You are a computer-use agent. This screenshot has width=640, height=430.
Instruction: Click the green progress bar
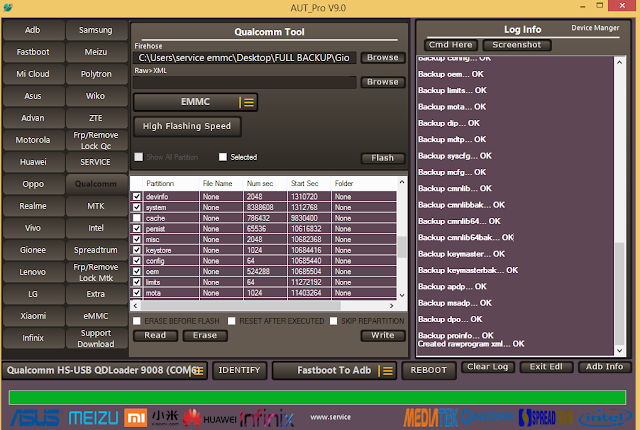coord(317,397)
